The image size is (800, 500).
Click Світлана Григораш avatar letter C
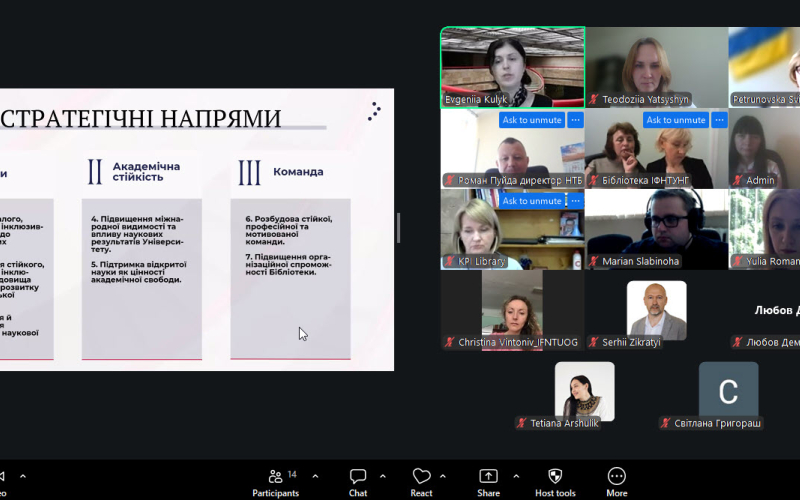[x=729, y=391]
